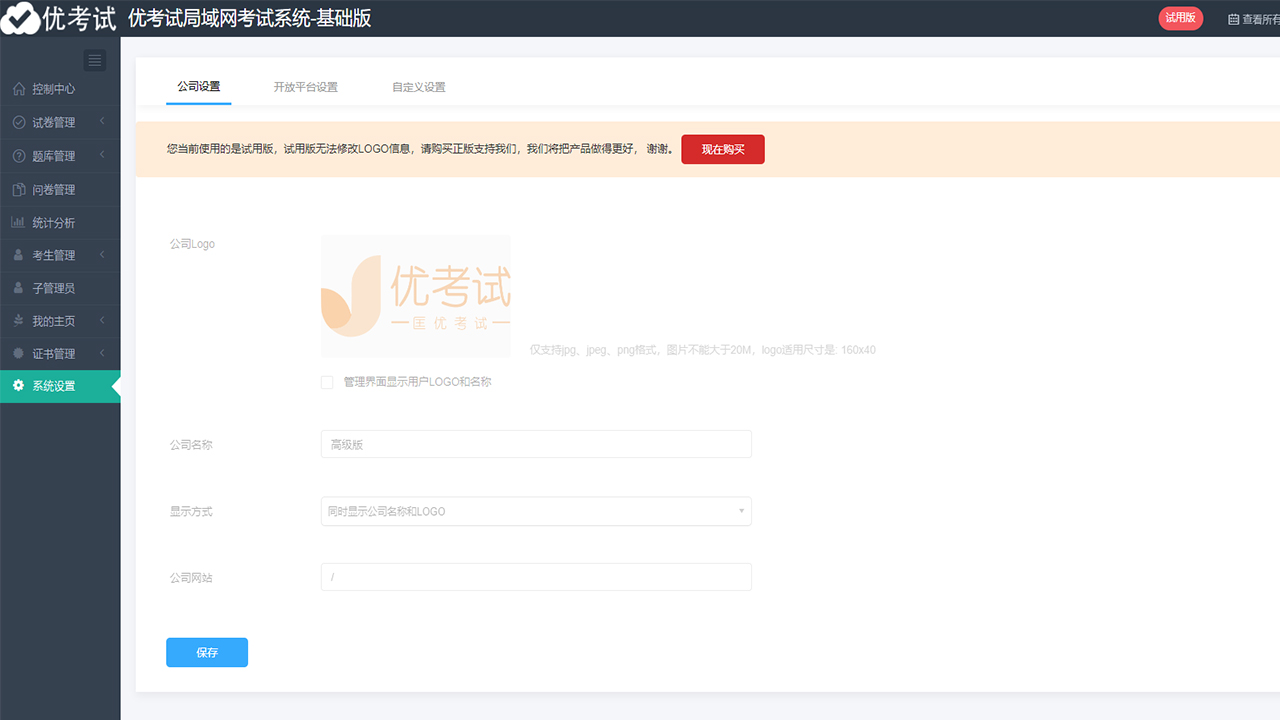Click the 保存 button

click(207, 652)
